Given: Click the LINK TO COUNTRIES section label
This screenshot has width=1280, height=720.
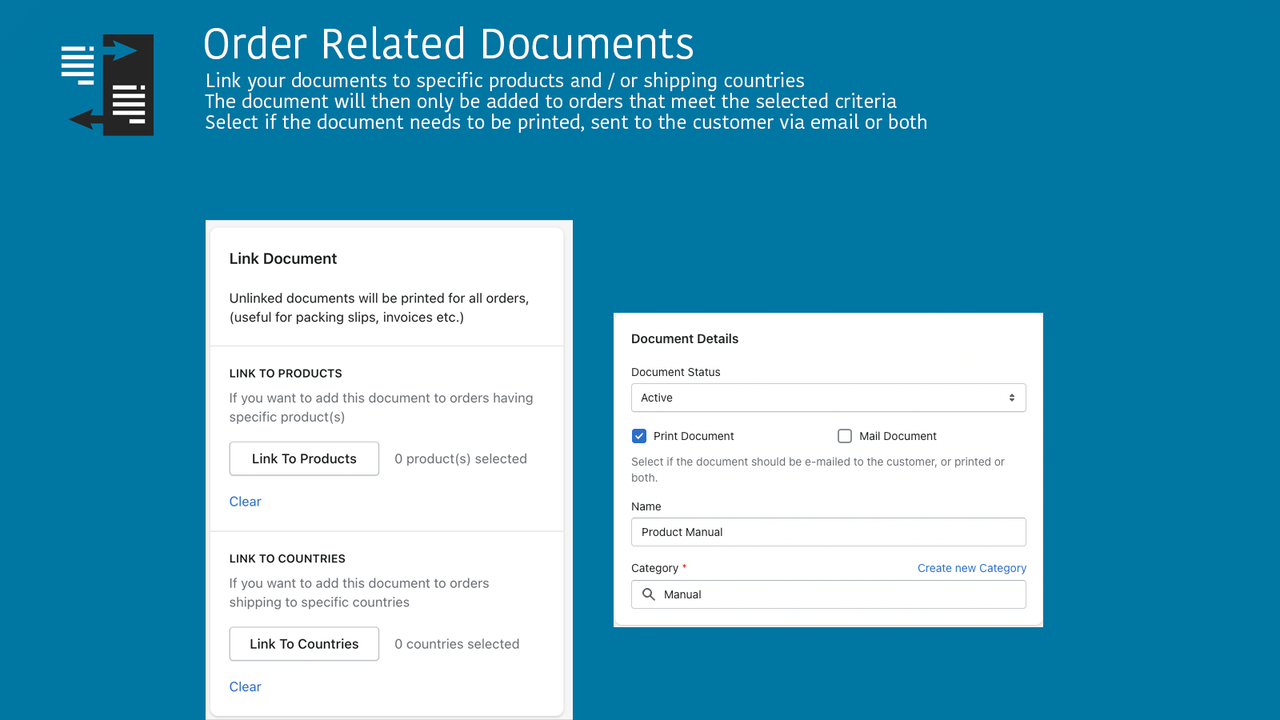Looking at the screenshot, I should pyautogui.click(x=288, y=559).
